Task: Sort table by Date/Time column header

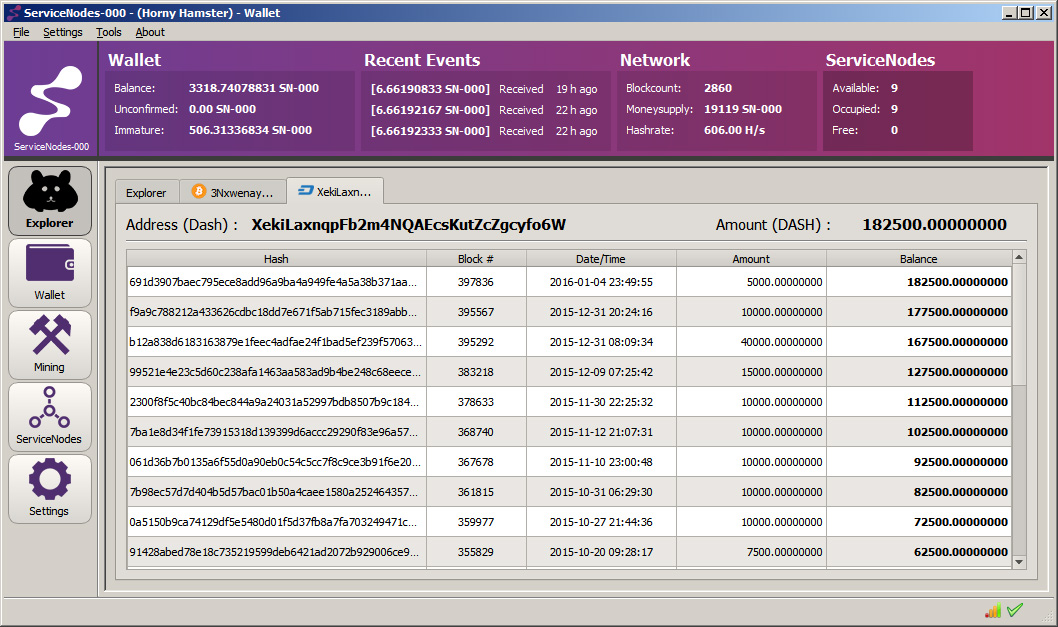Action: coord(601,258)
